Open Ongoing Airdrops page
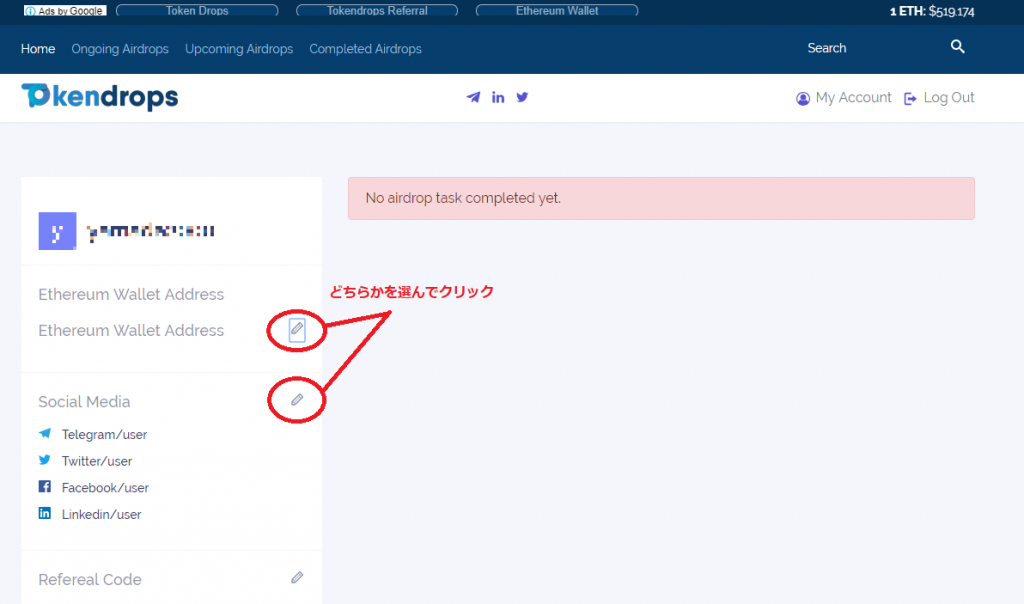Image resolution: width=1024 pixels, height=604 pixels. click(120, 49)
